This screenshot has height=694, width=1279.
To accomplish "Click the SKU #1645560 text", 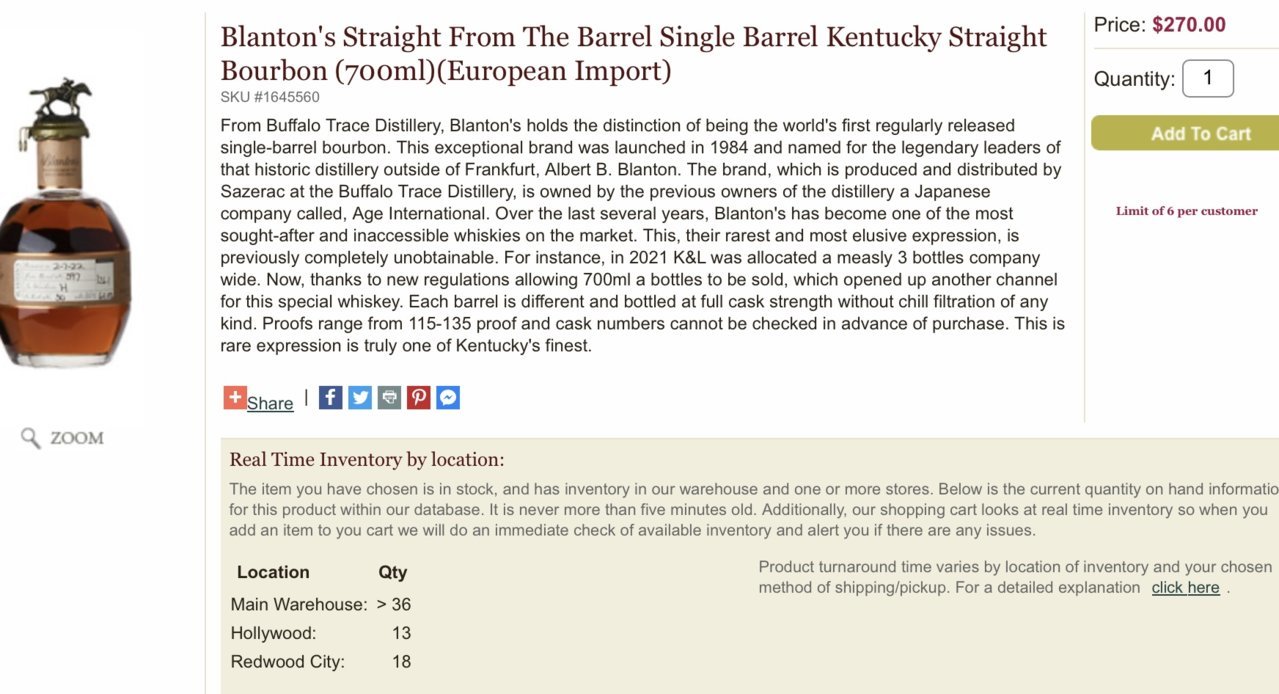I will pos(270,97).
